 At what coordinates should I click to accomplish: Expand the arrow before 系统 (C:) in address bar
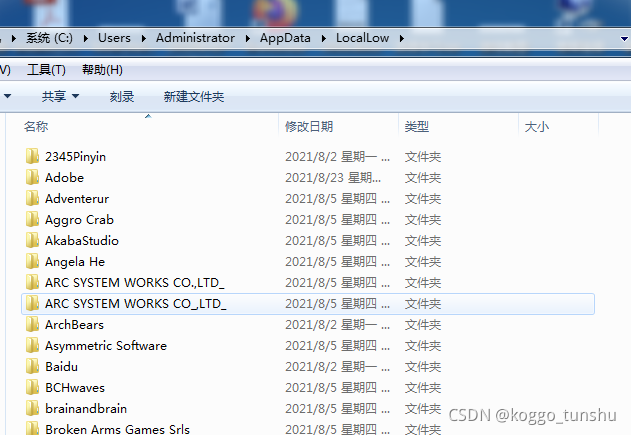click(x=14, y=38)
